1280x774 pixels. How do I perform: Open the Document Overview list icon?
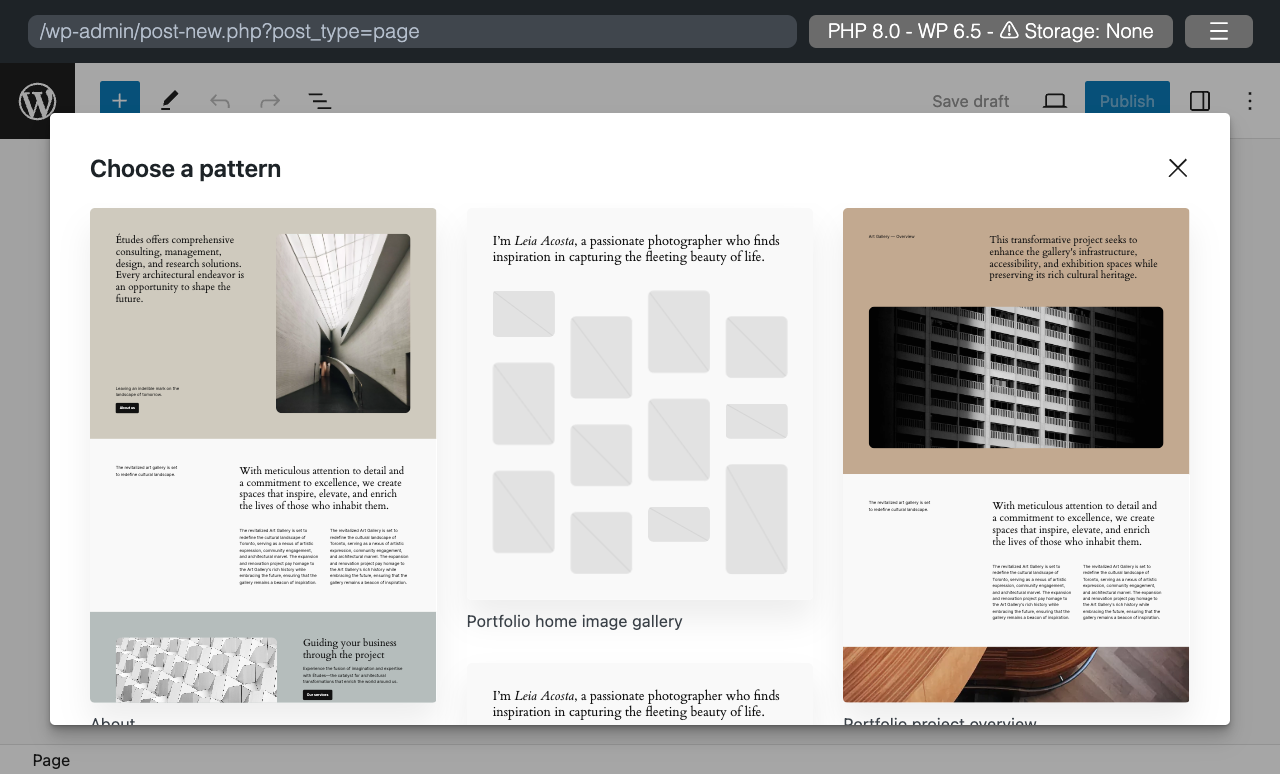click(320, 101)
